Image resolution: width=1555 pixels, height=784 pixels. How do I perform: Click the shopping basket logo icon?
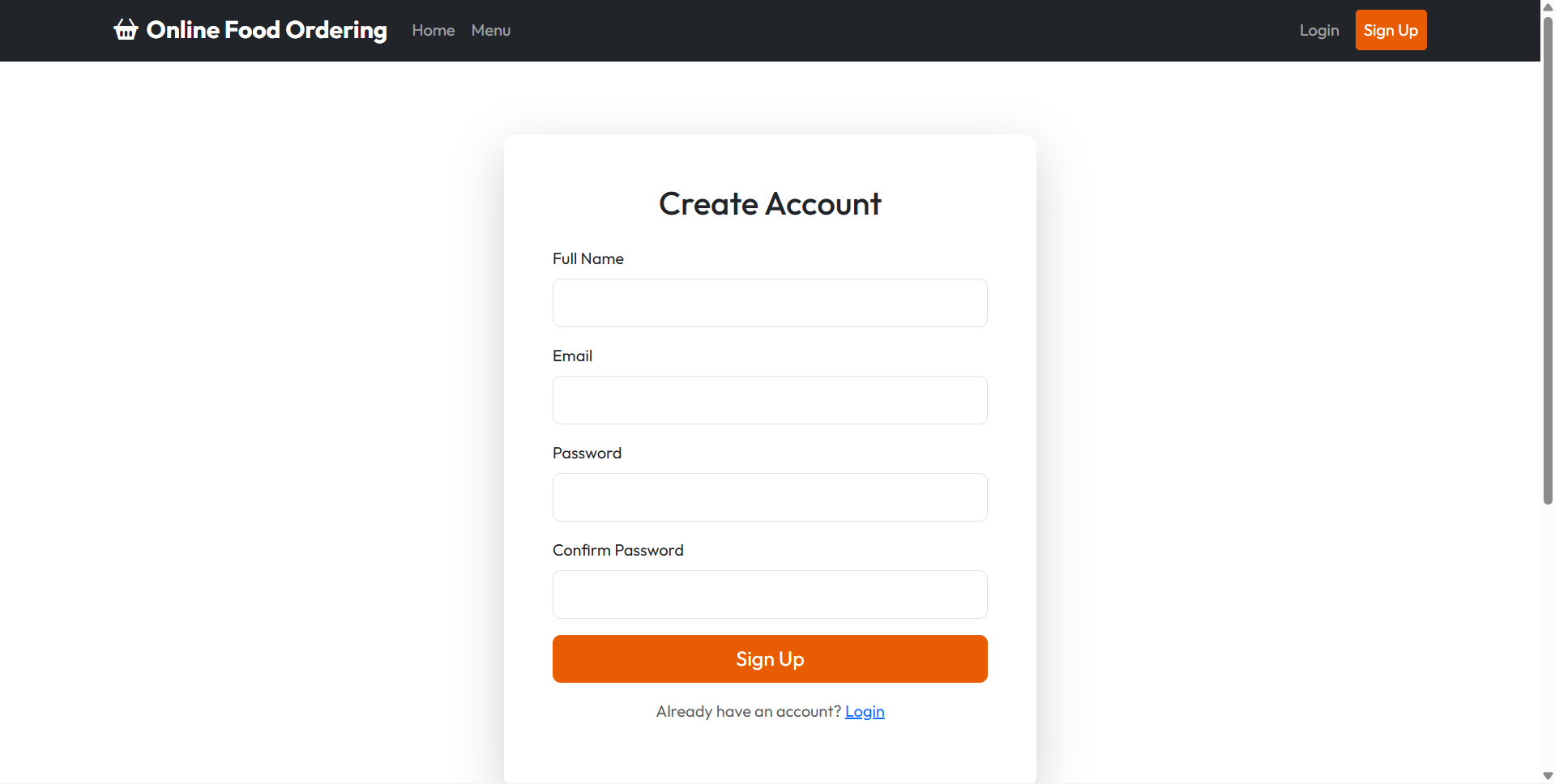[126, 30]
